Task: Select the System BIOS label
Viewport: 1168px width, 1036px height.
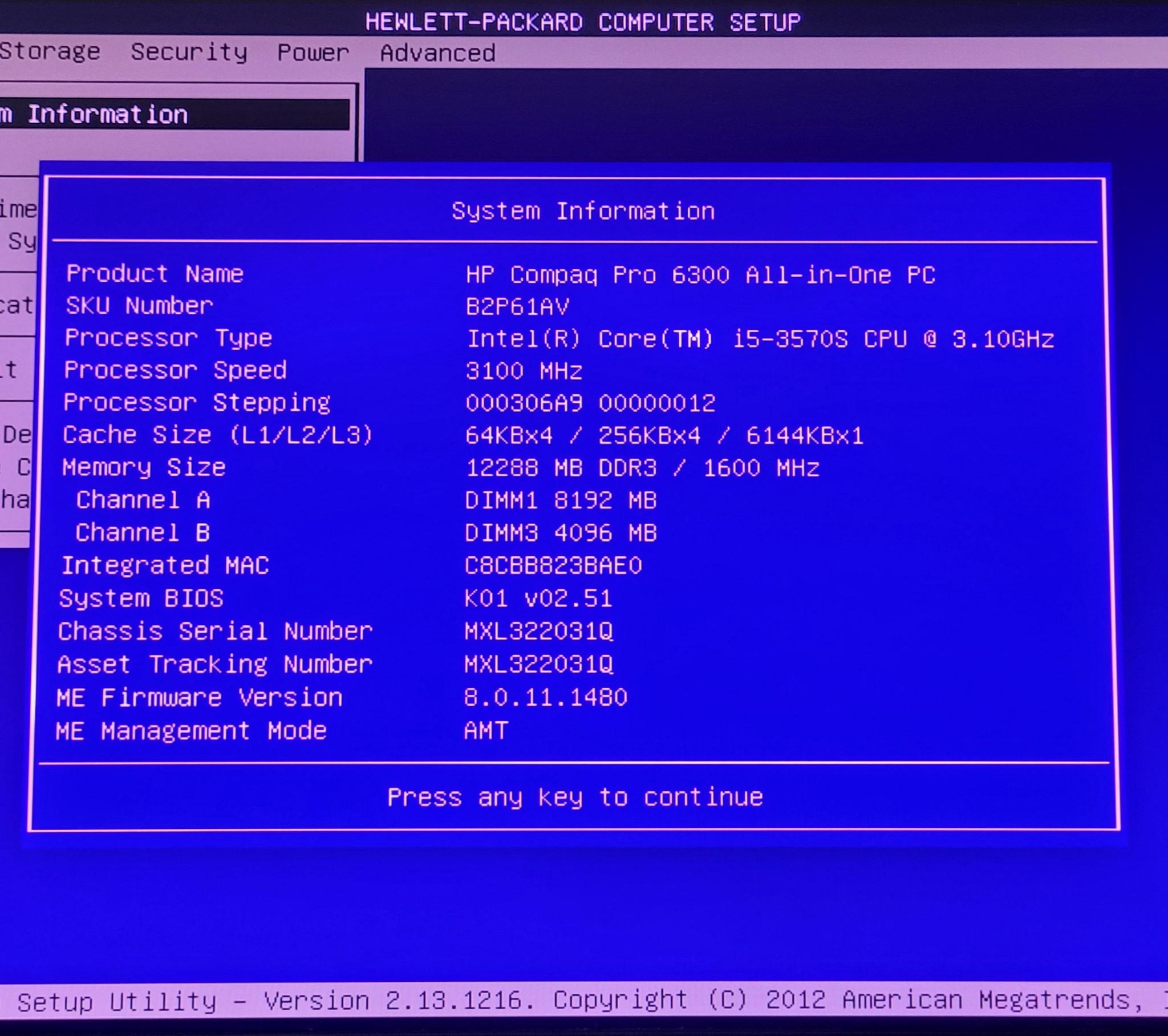Action: [x=141, y=599]
